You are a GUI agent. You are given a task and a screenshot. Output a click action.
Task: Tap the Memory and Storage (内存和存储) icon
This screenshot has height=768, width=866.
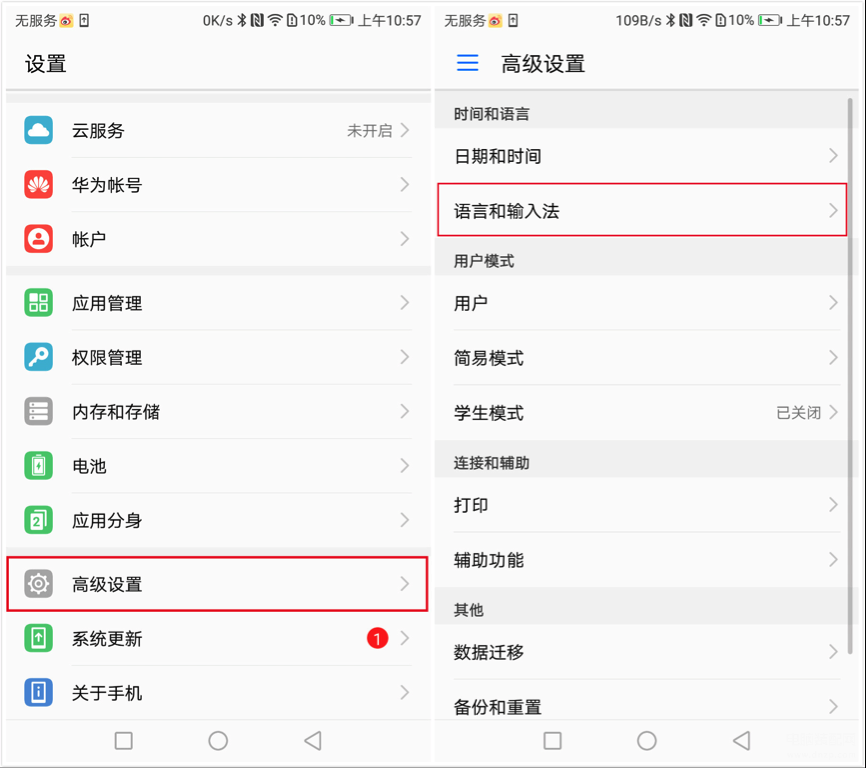39,411
